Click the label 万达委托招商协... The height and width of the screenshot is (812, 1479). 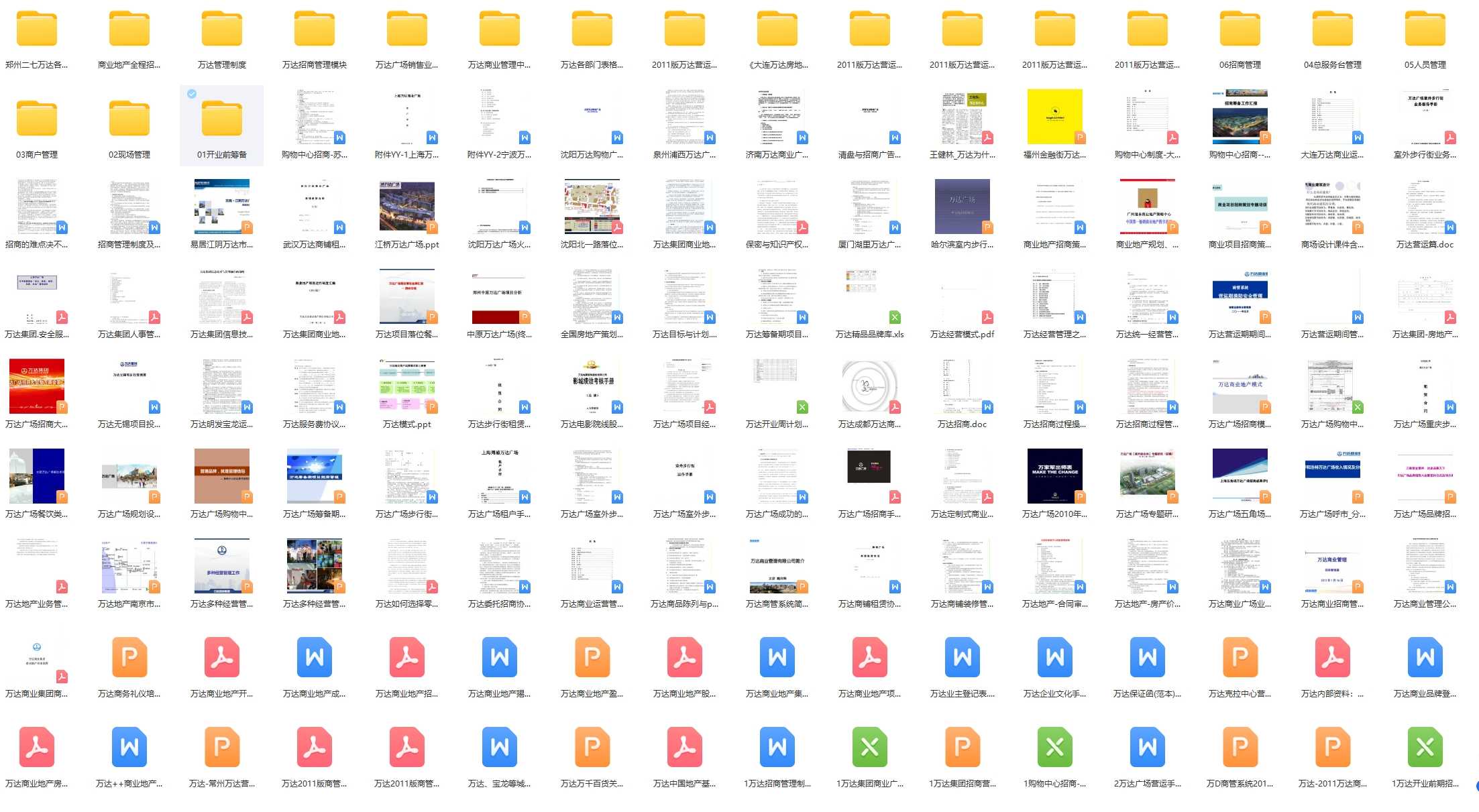pos(499,604)
